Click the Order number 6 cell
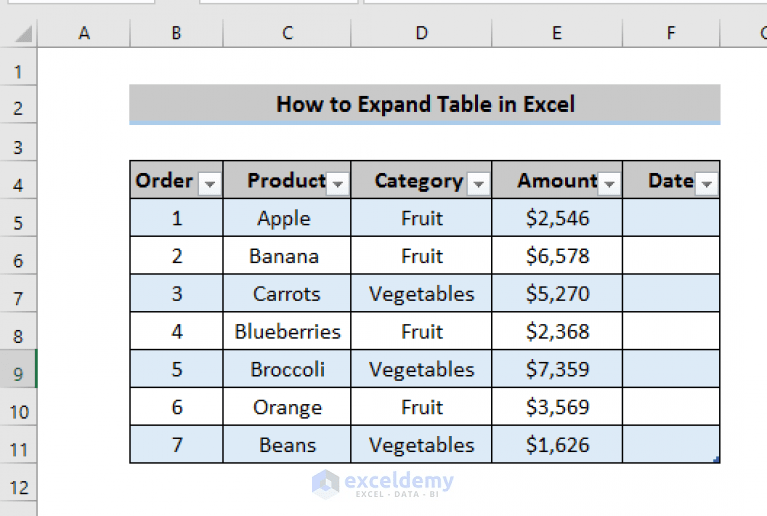Viewport: 767px width, 516px height. 177,407
